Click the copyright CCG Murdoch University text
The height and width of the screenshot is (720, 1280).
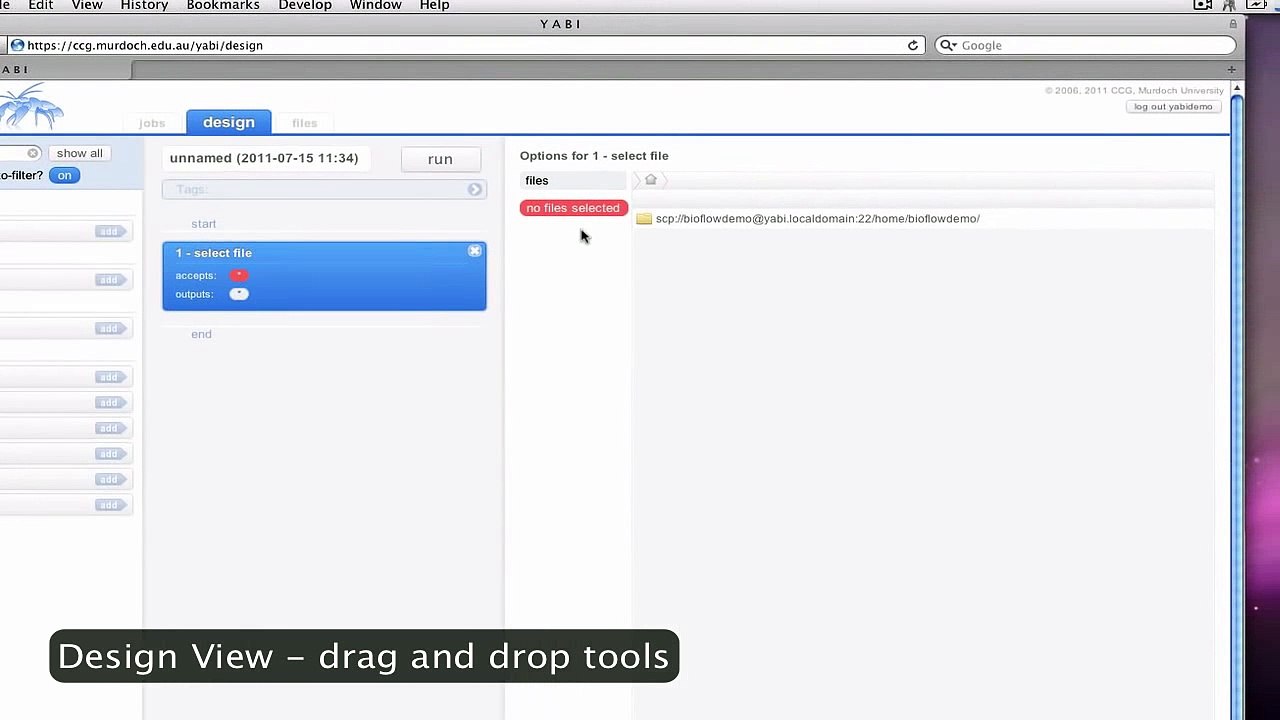(1134, 90)
